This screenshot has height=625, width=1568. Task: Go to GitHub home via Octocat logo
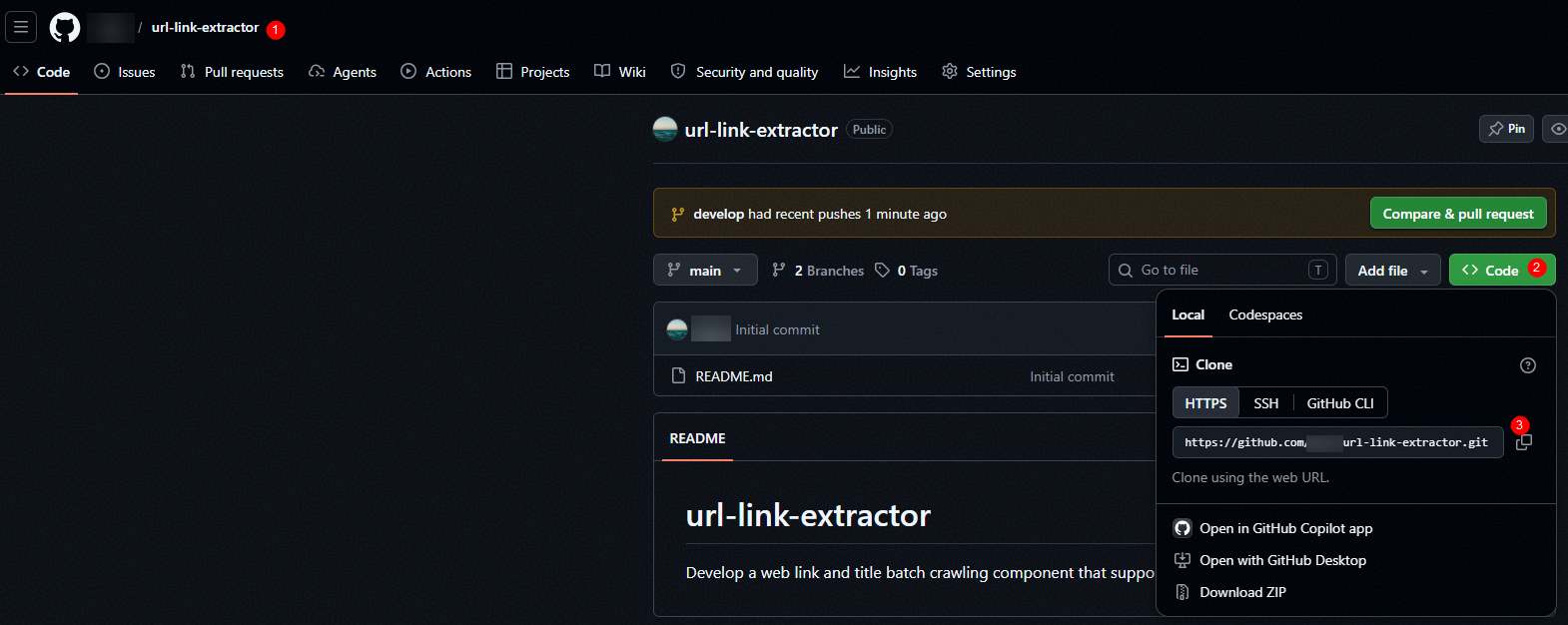(x=65, y=27)
